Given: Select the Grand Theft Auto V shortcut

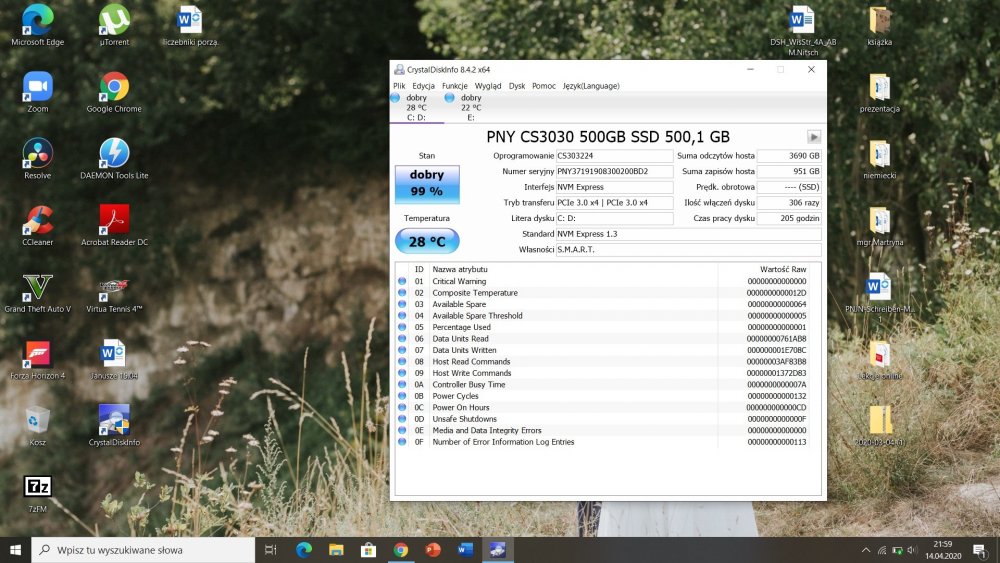Looking at the screenshot, I should 38,291.
